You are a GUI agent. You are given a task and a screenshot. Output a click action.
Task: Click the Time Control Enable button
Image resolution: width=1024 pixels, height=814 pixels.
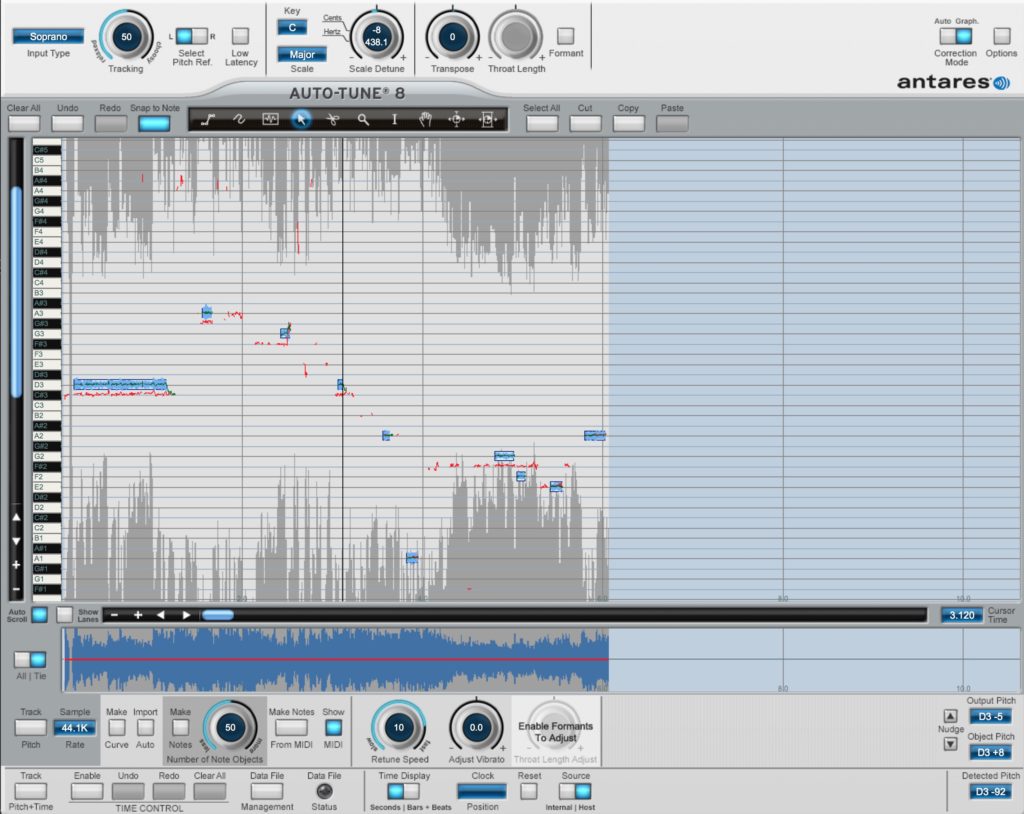coord(87,791)
